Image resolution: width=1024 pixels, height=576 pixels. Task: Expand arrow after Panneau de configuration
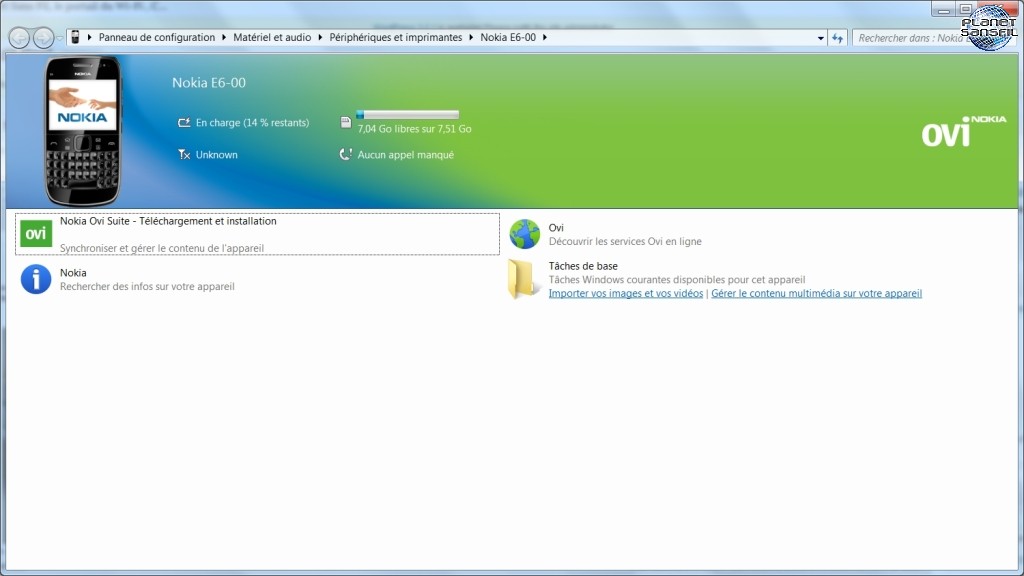coord(224,37)
